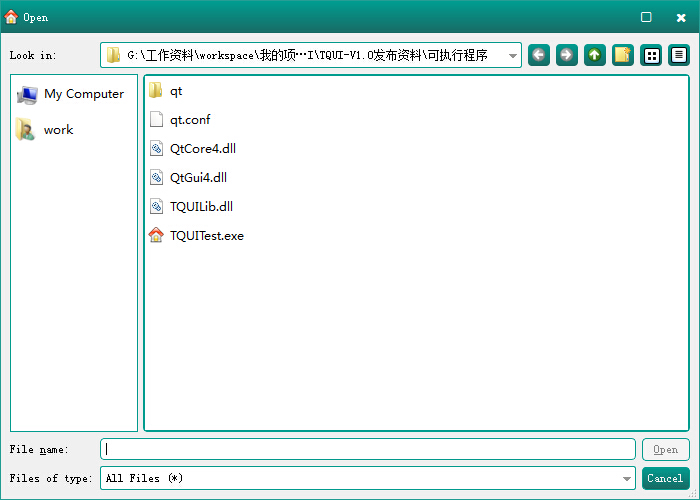The height and width of the screenshot is (500, 700).
Task: Open the Files of type dropdown arrow
Action: point(627,479)
